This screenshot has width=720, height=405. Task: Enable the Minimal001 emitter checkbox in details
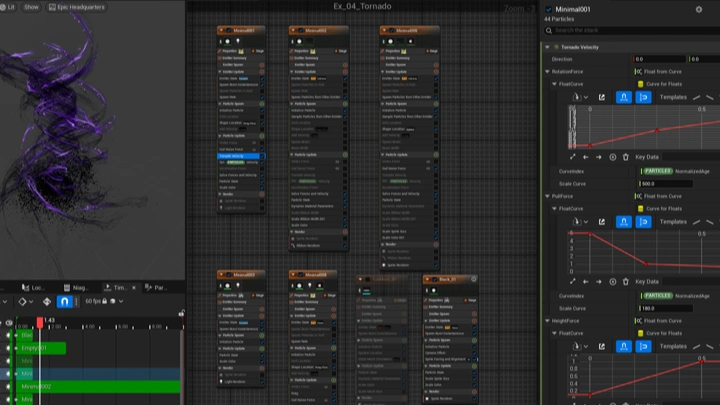(549, 9)
